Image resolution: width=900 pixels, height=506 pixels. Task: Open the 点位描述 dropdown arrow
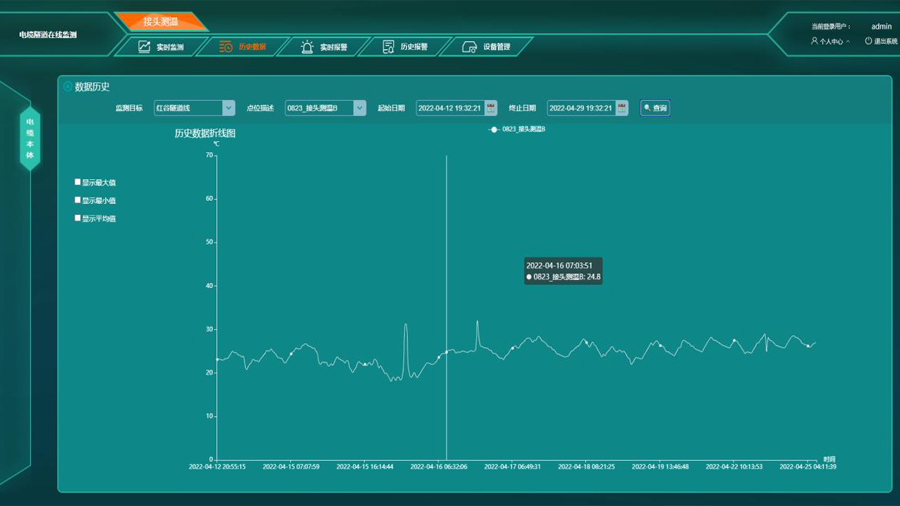(x=359, y=108)
